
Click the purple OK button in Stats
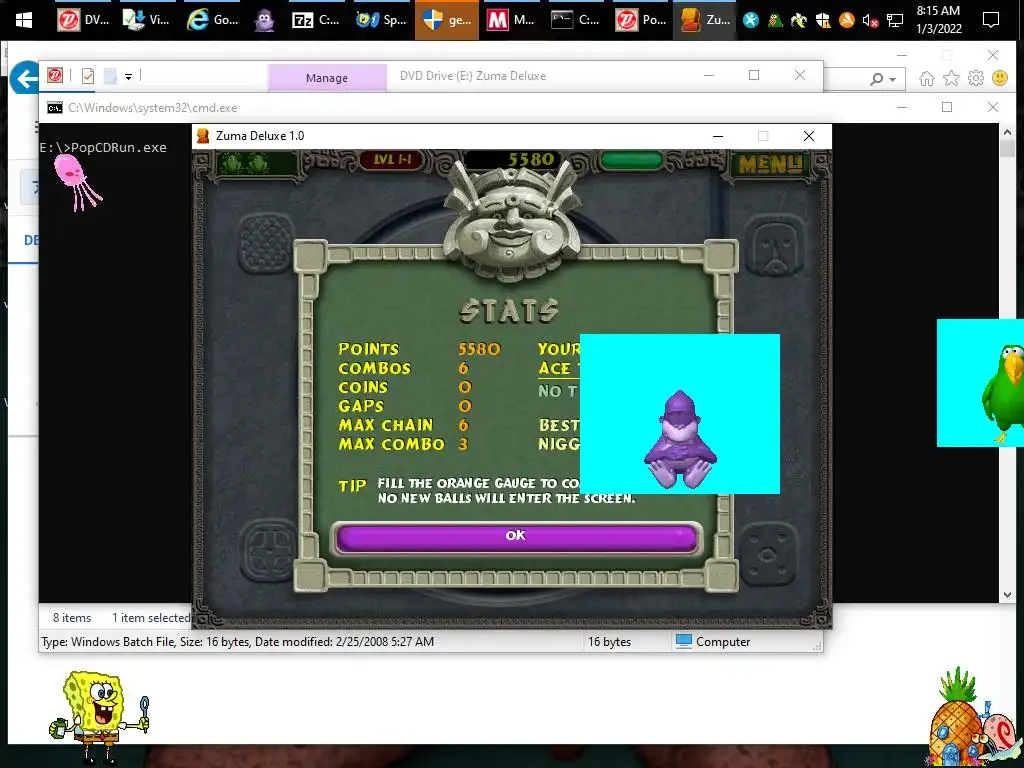click(x=516, y=537)
